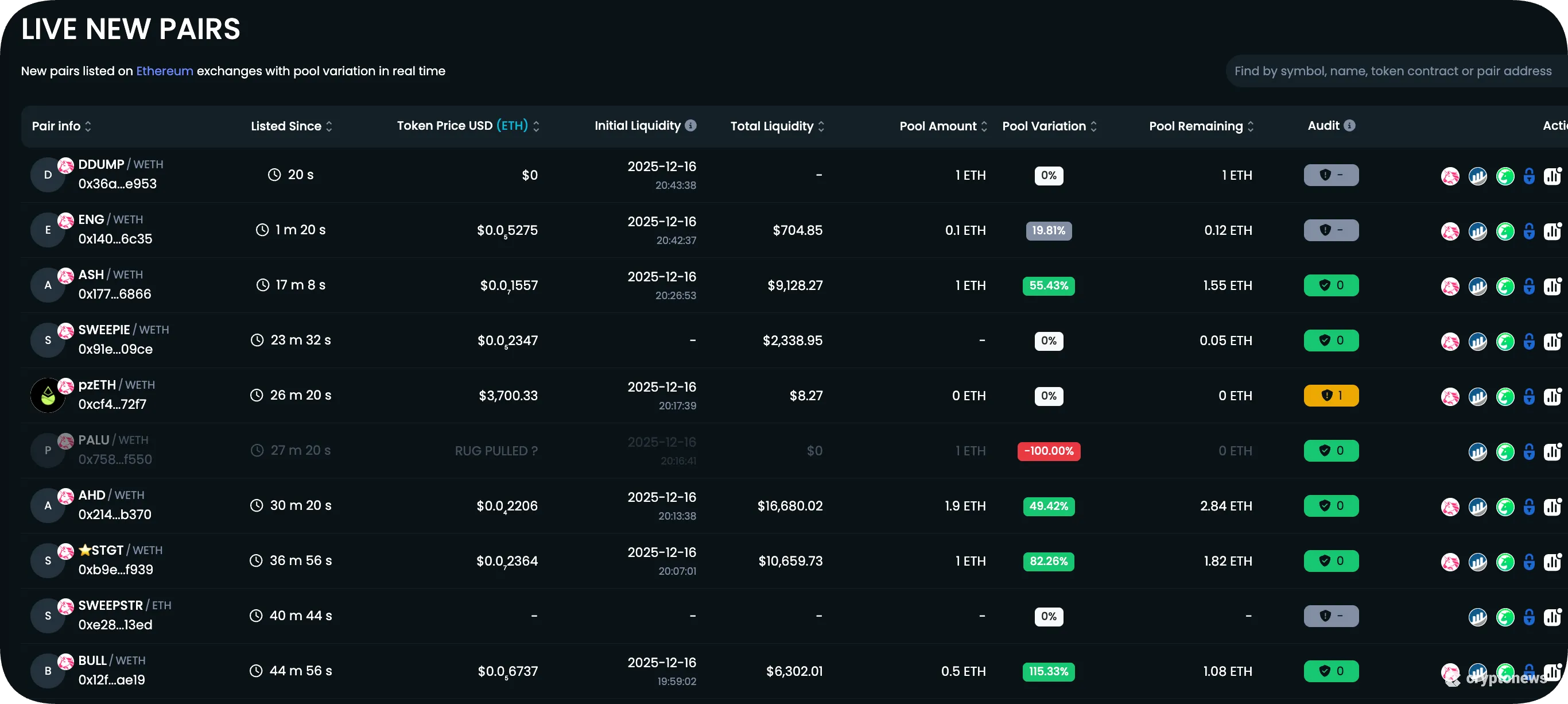1568x704 pixels.
Task: Open white chart icon in DDUMP row
Action: 1552,176
